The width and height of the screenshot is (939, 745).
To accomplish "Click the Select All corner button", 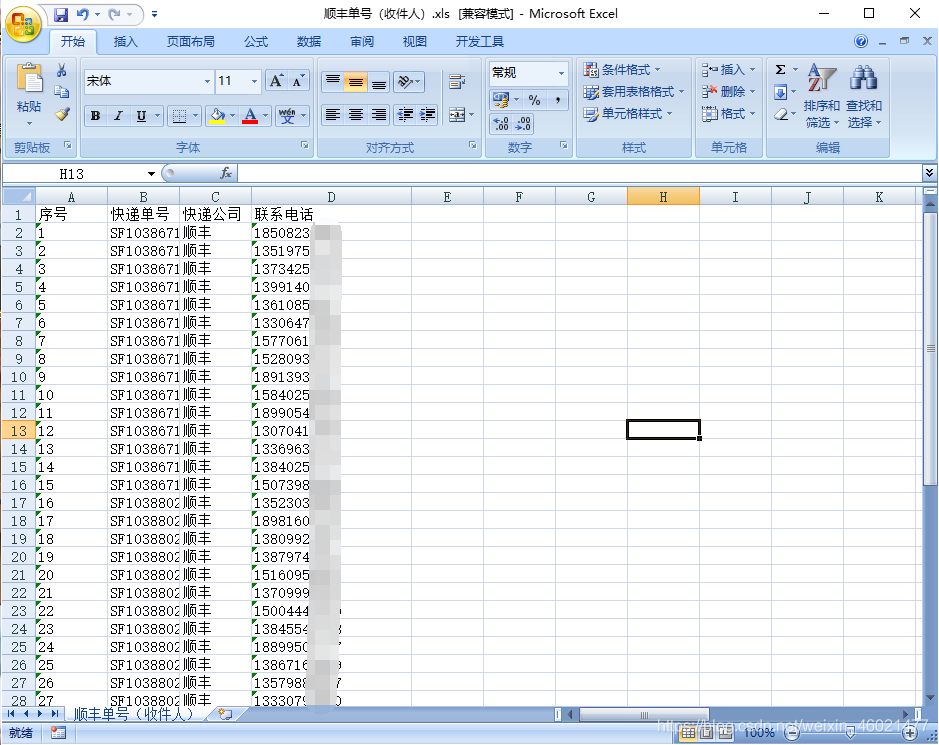I will (x=19, y=196).
